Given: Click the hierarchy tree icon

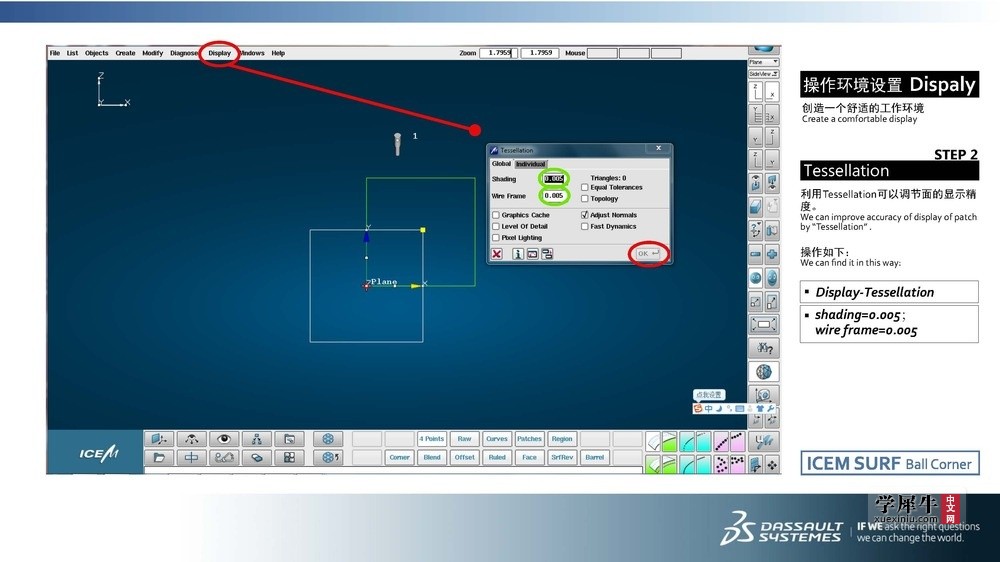Looking at the screenshot, I should (256, 439).
